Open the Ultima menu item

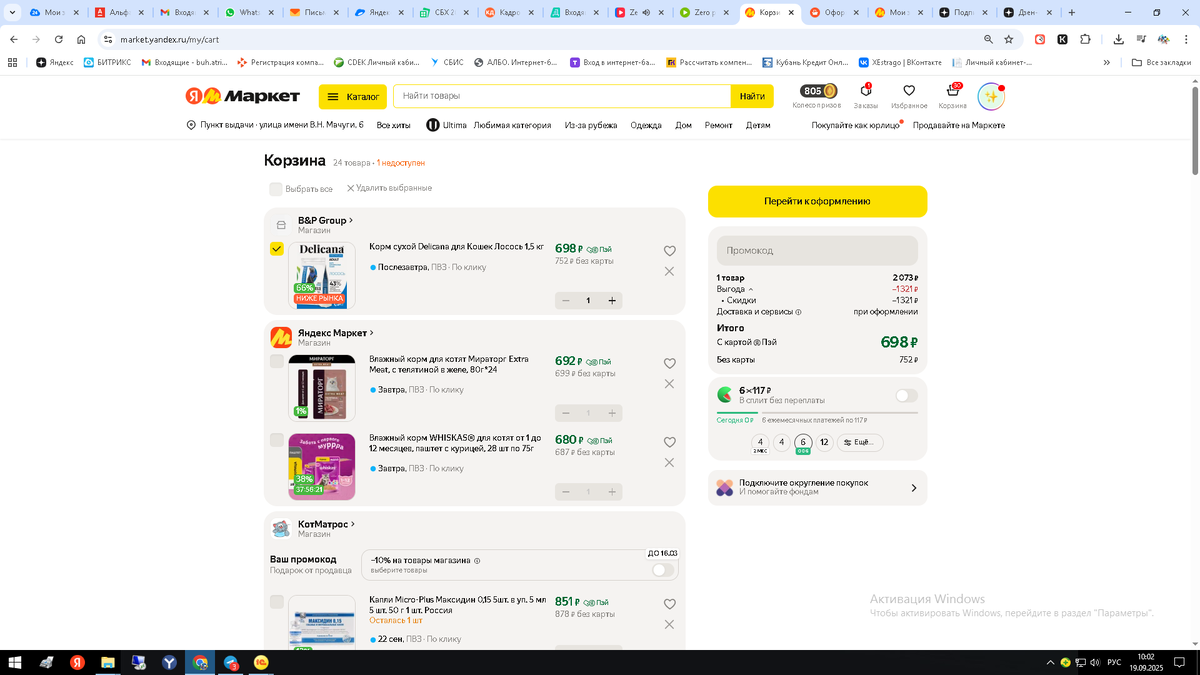[447, 125]
